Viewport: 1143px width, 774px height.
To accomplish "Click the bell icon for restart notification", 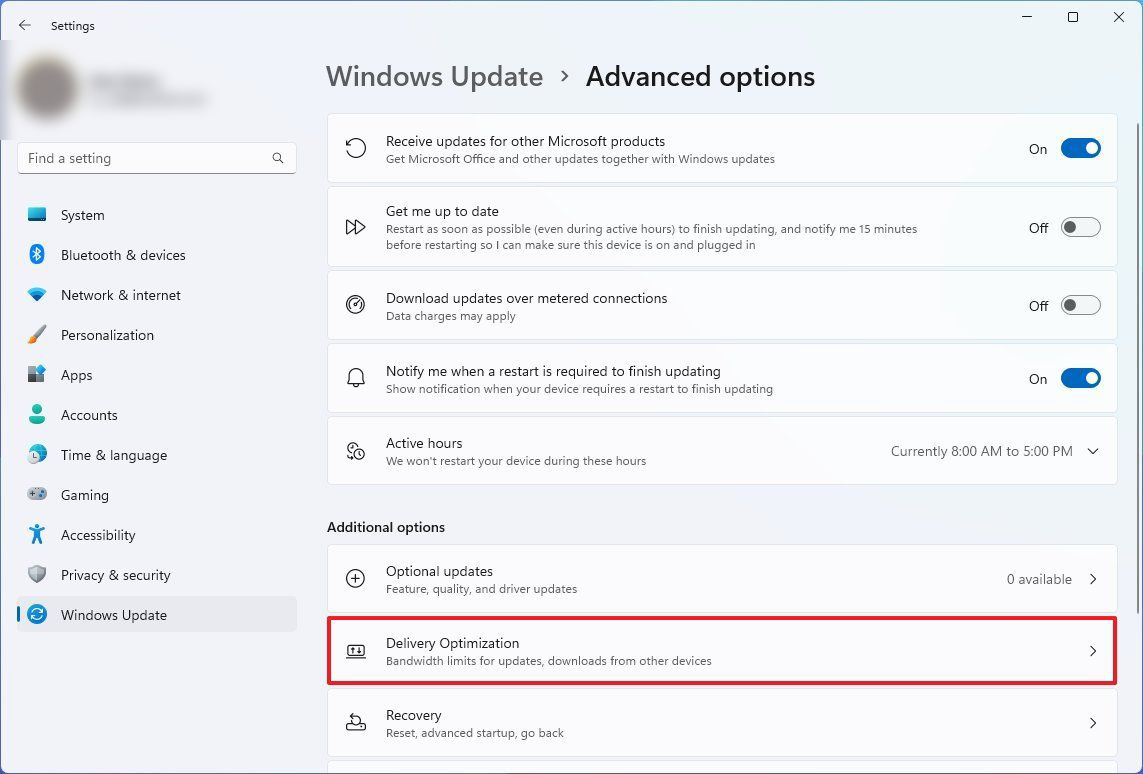I will pyautogui.click(x=356, y=378).
